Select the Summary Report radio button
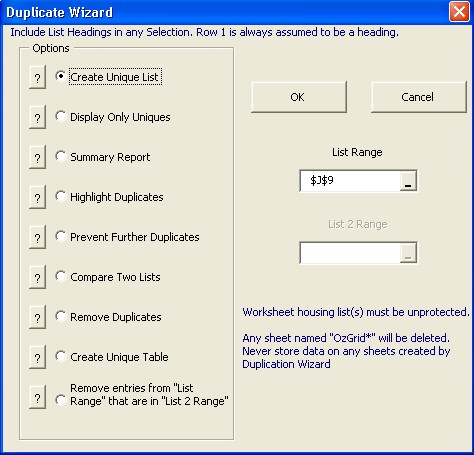The image size is (474, 455). [x=61, y=156]
